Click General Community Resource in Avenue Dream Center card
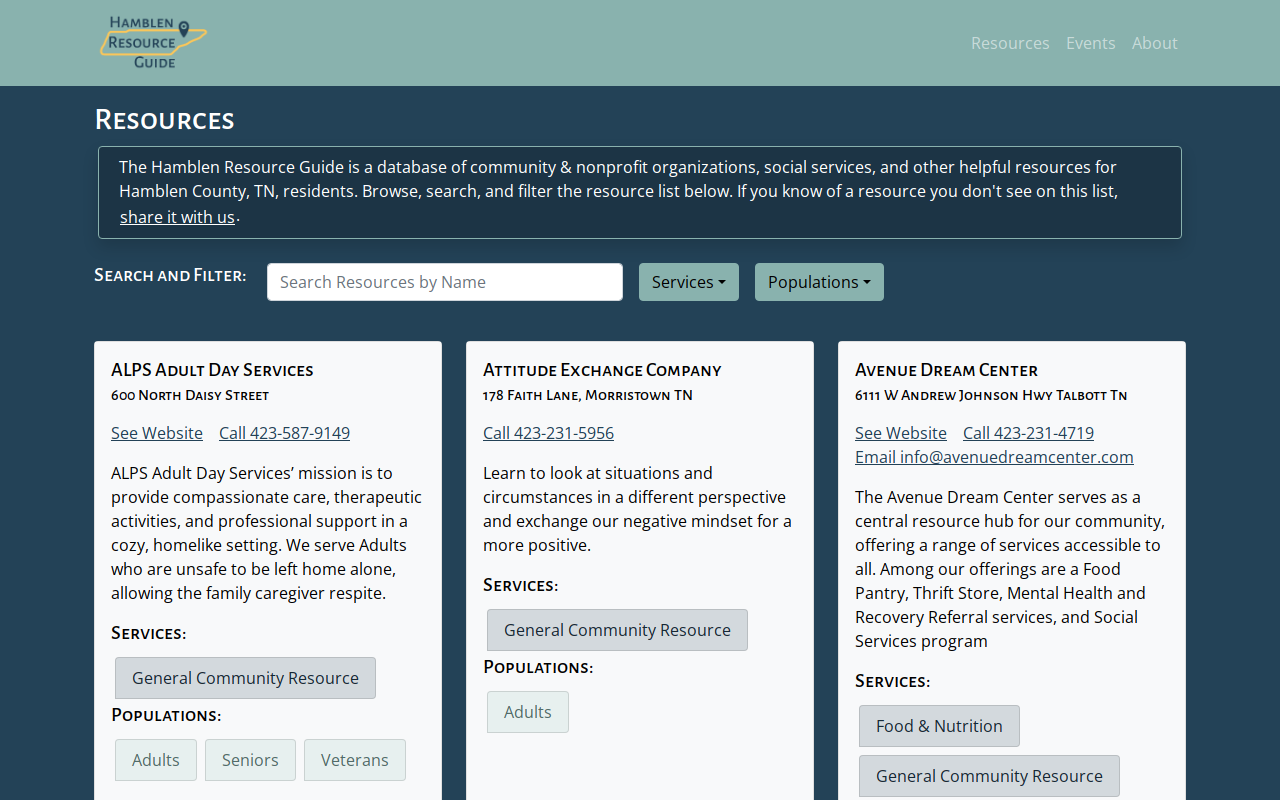Viewport: 1280px width, 800px height. (x=989, y=776)
